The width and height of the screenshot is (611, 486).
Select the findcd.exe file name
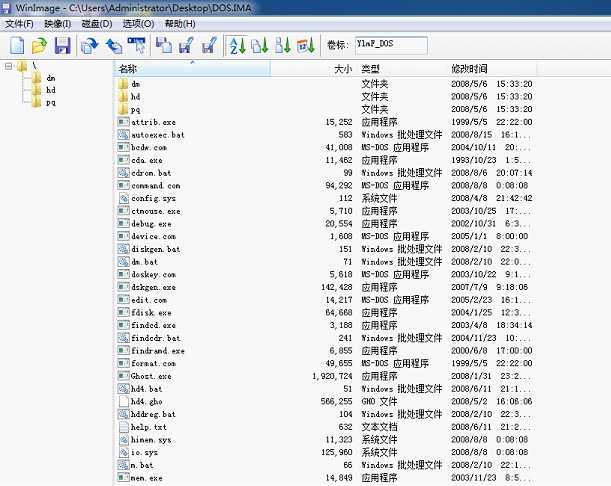click(153, 325)
